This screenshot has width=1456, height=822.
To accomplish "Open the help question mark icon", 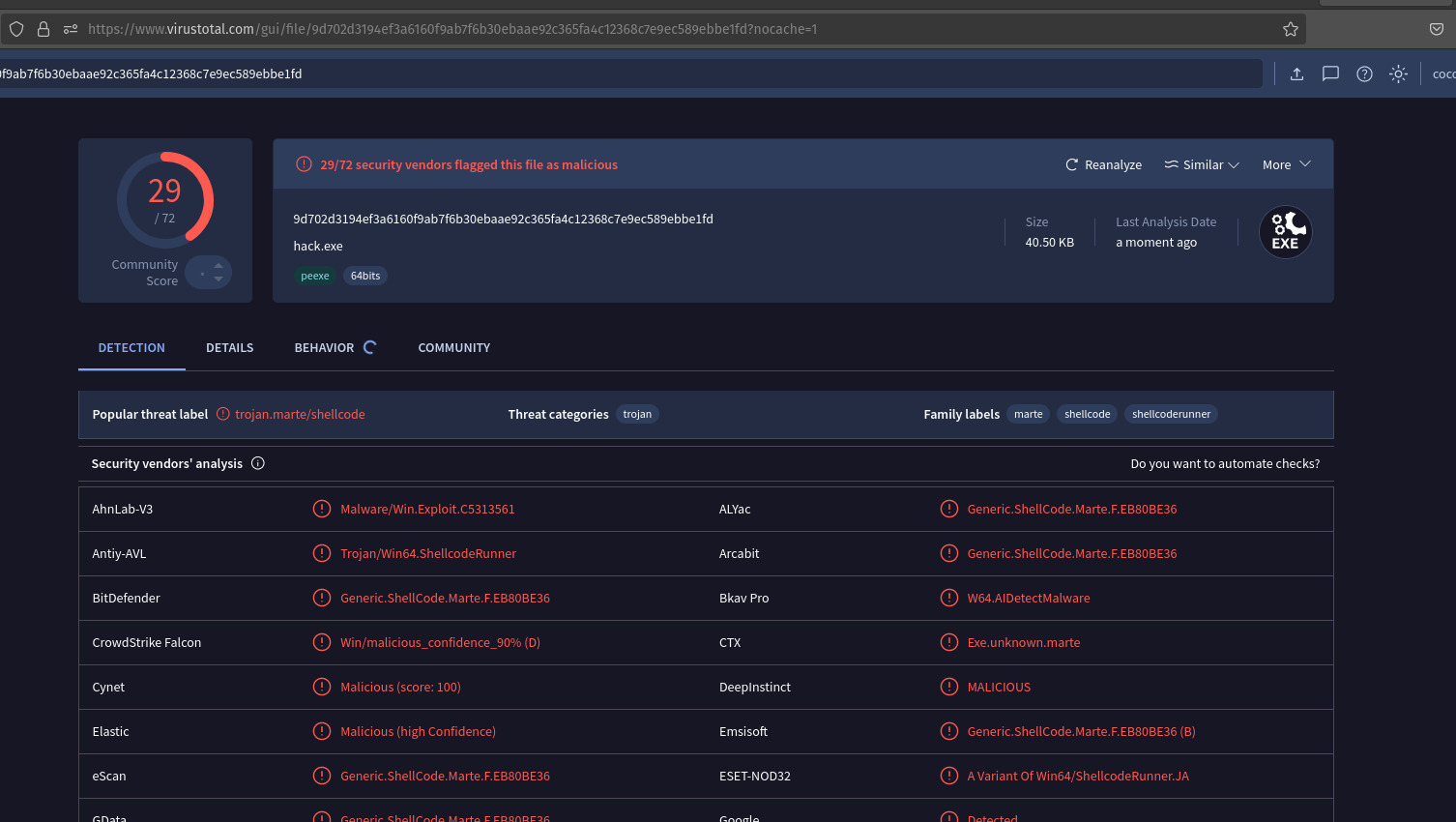I will tap(1364, 73).
